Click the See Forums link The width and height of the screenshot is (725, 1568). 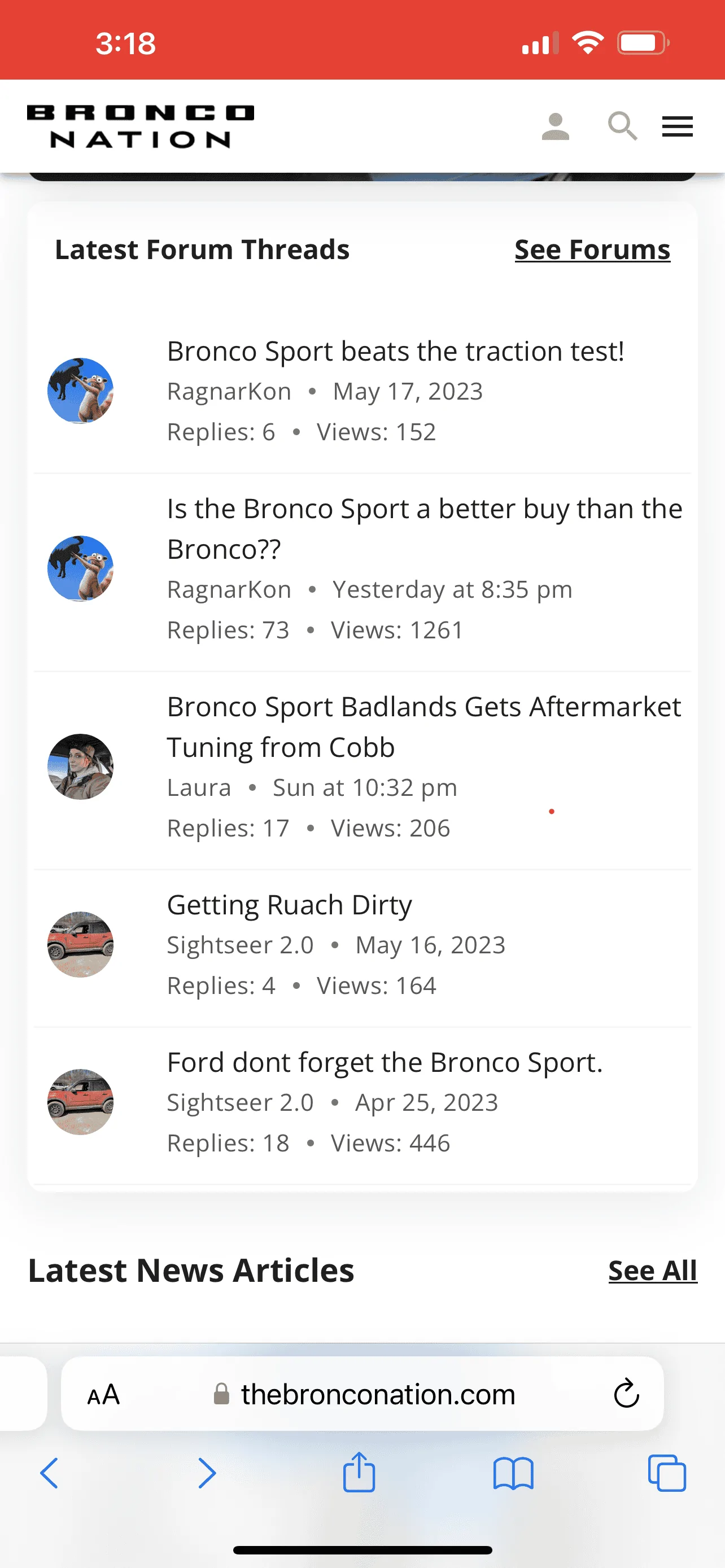pyautogui.click(x=592, y=249)
